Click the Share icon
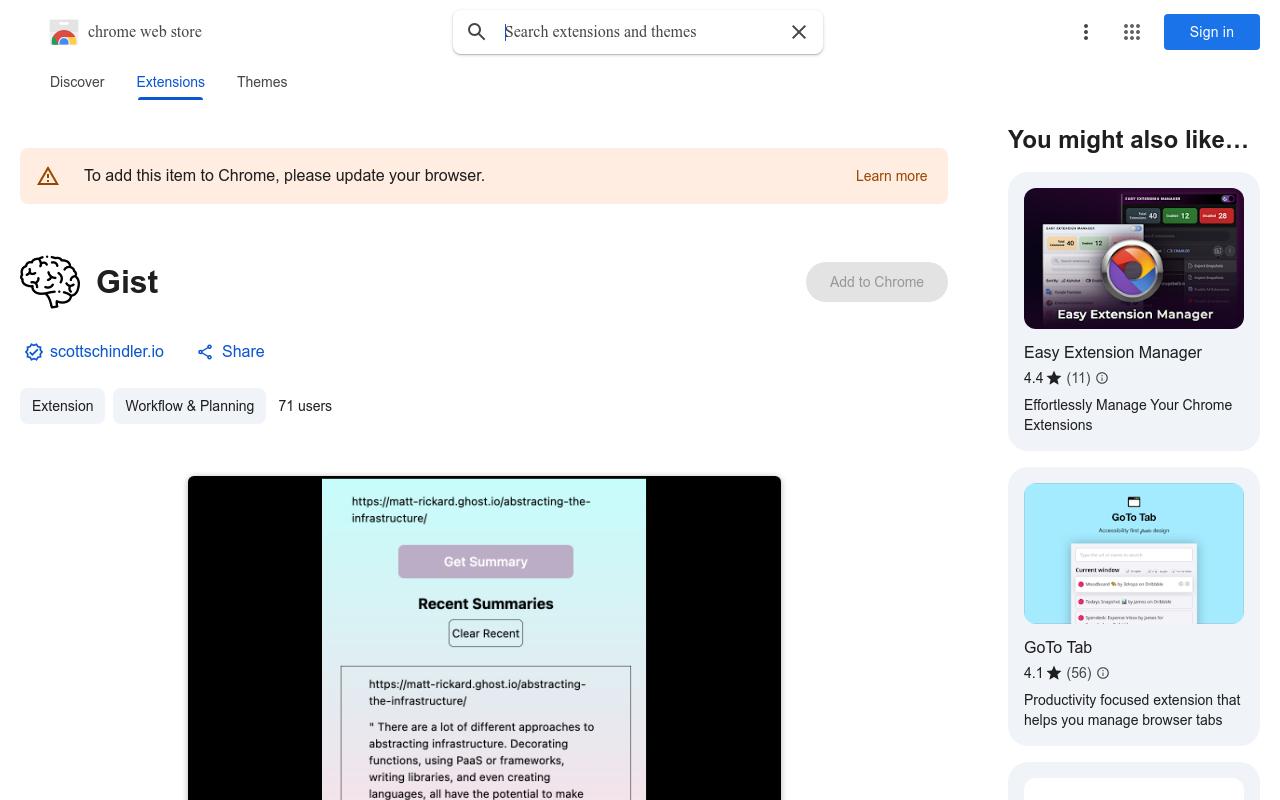1280x800 pixels. pos(205,352)
